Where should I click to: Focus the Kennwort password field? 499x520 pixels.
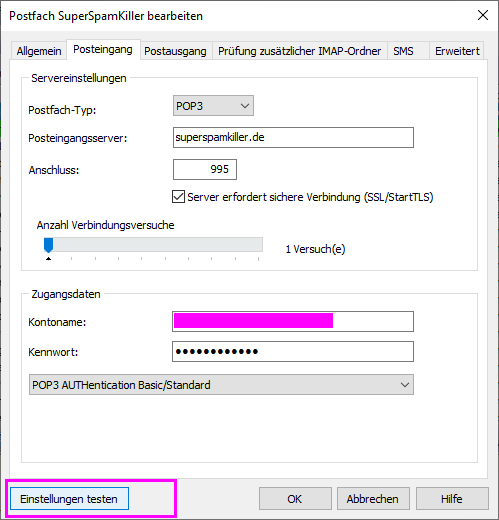click(293, 351)
